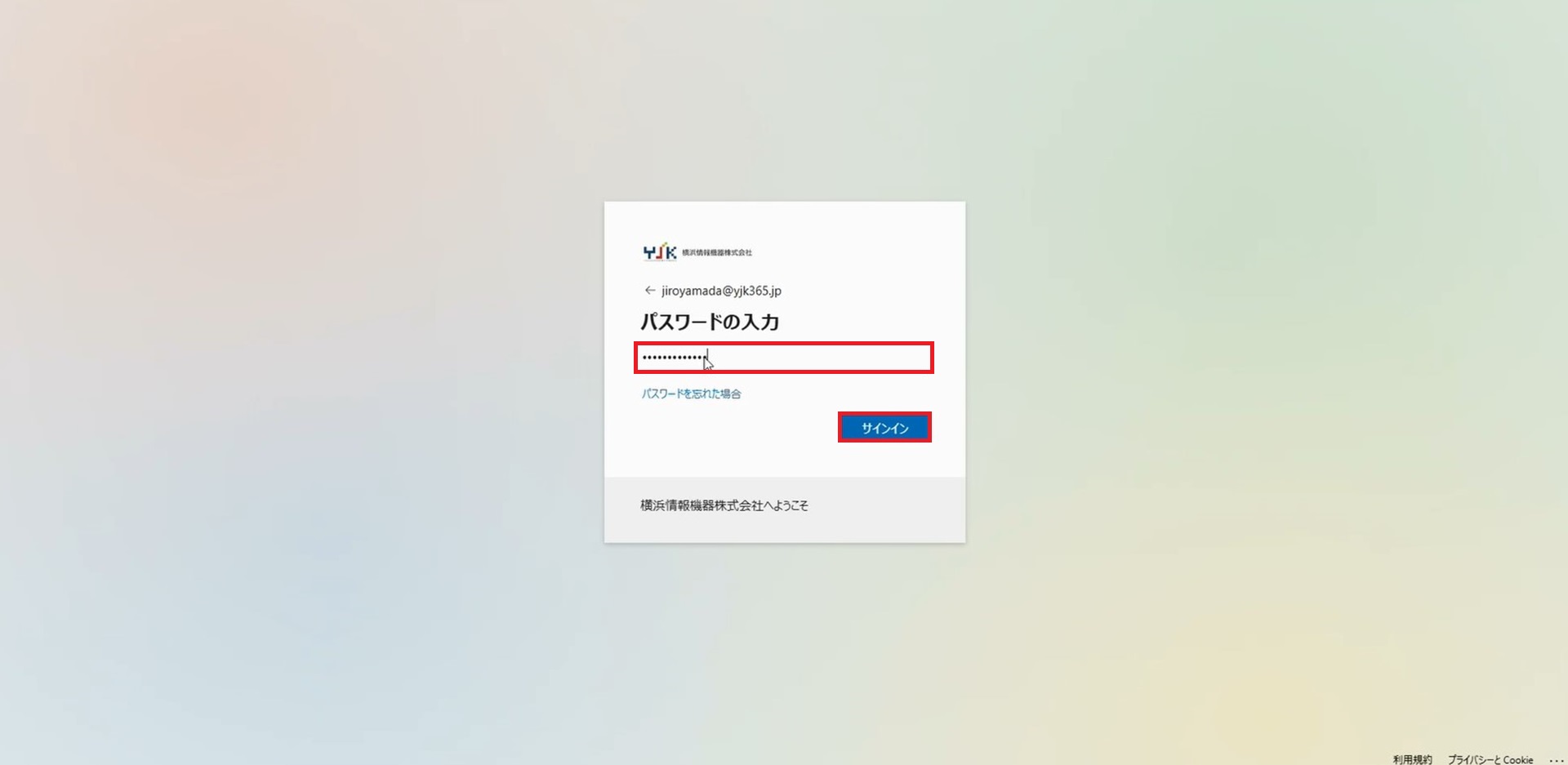Click the パスワードの入力 heading
Viewport: 1568px width, 765px height.
click(x=710, y=322)
